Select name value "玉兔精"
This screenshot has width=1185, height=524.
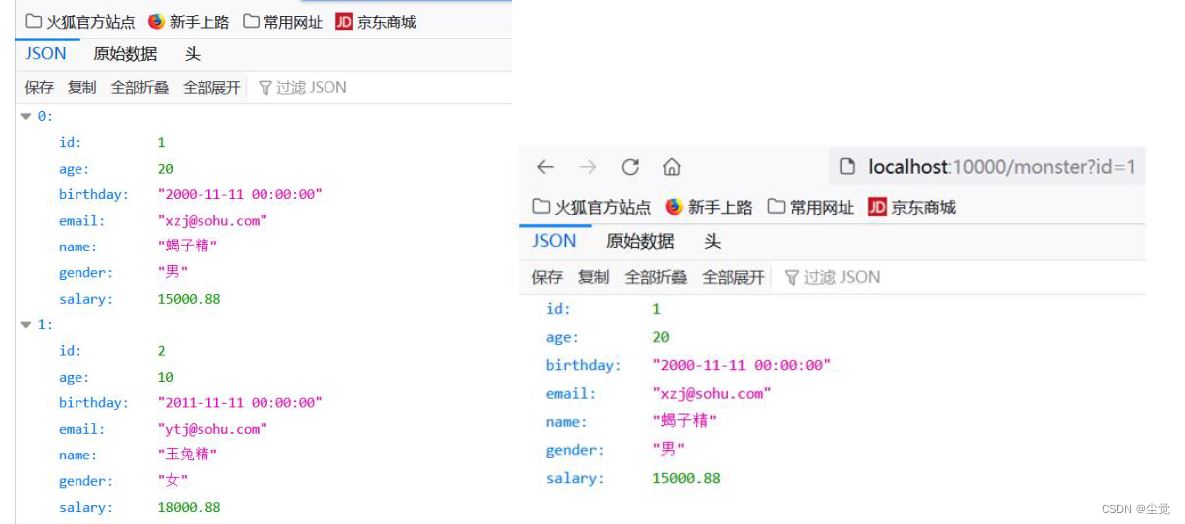point(187,454)
